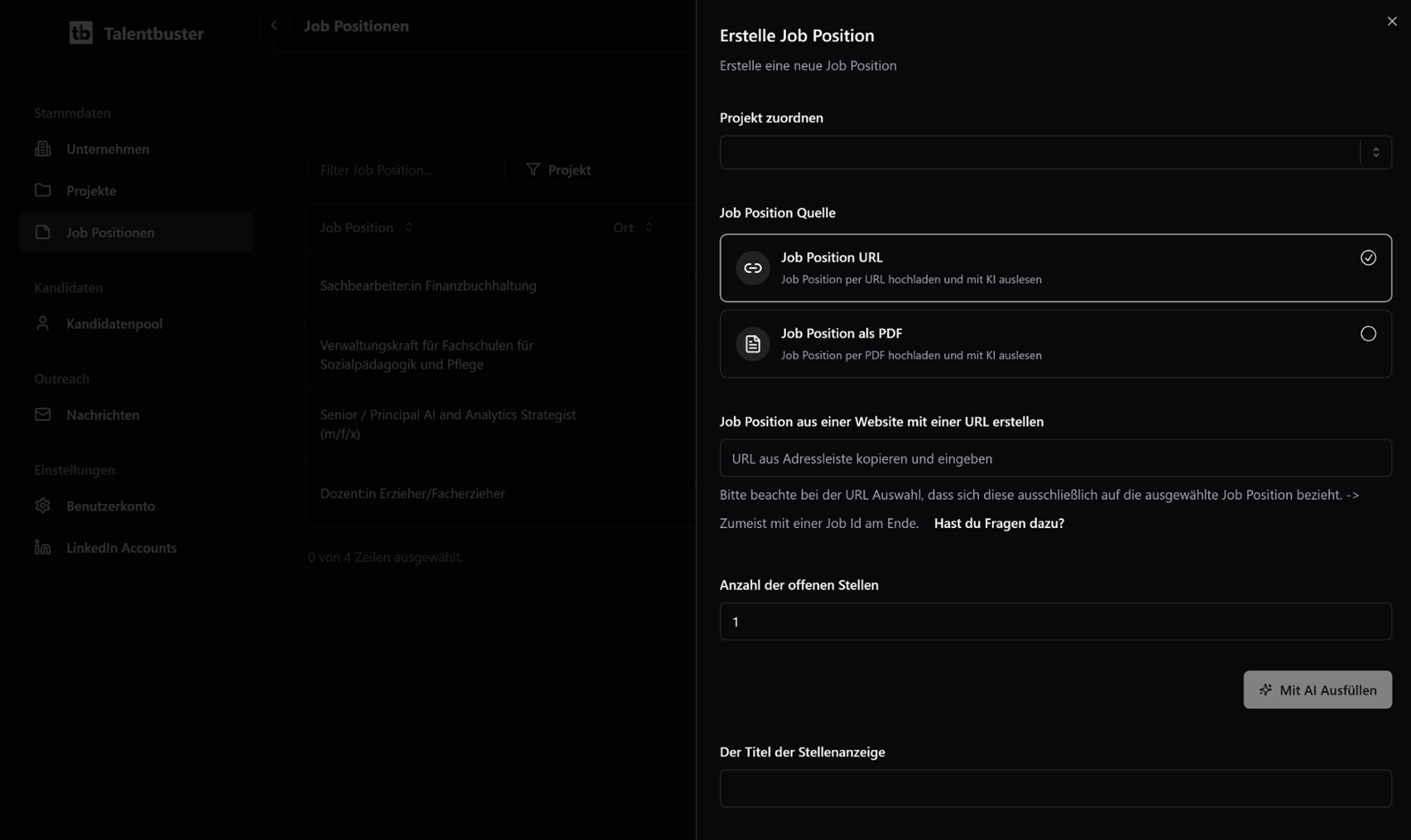This screenshot has width=1411, height=840.
Task: Open the Projekt filter button
Action: point(558,170)
